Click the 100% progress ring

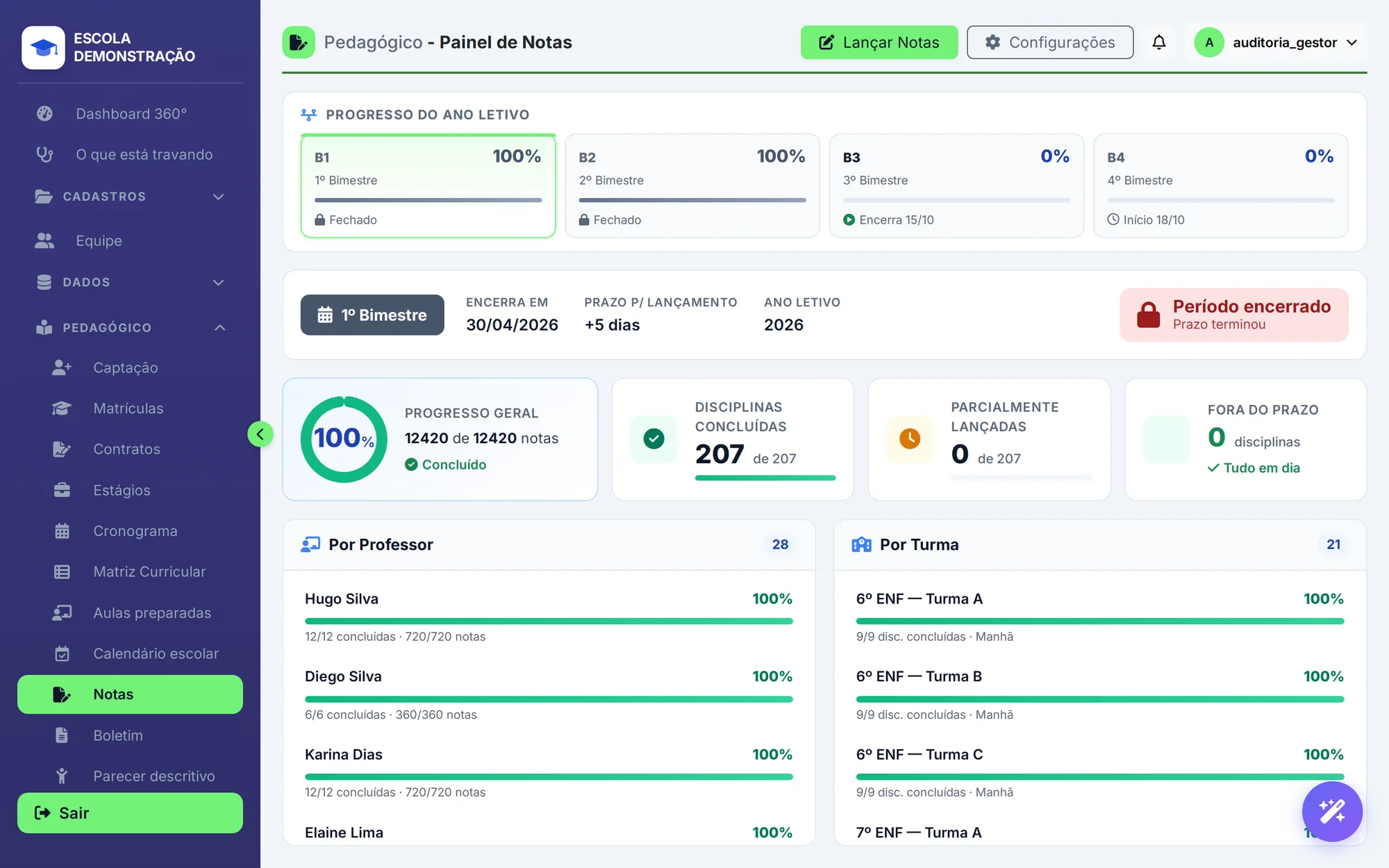(x=344, y=439)
